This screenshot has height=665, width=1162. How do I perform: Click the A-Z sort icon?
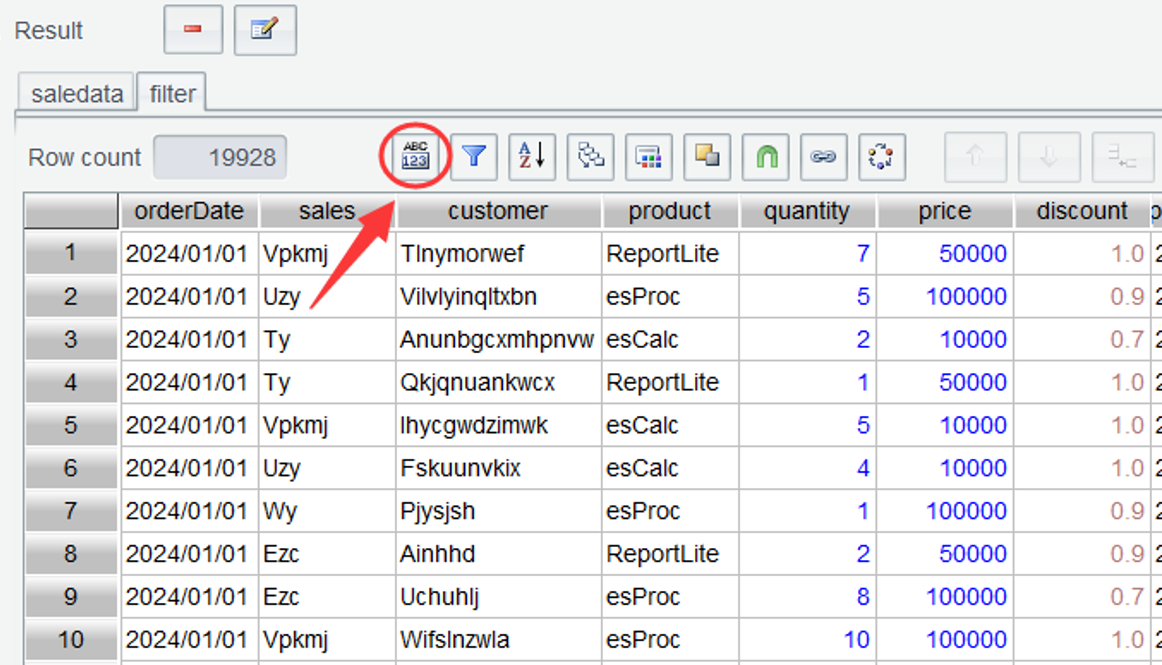pos(532,157)
